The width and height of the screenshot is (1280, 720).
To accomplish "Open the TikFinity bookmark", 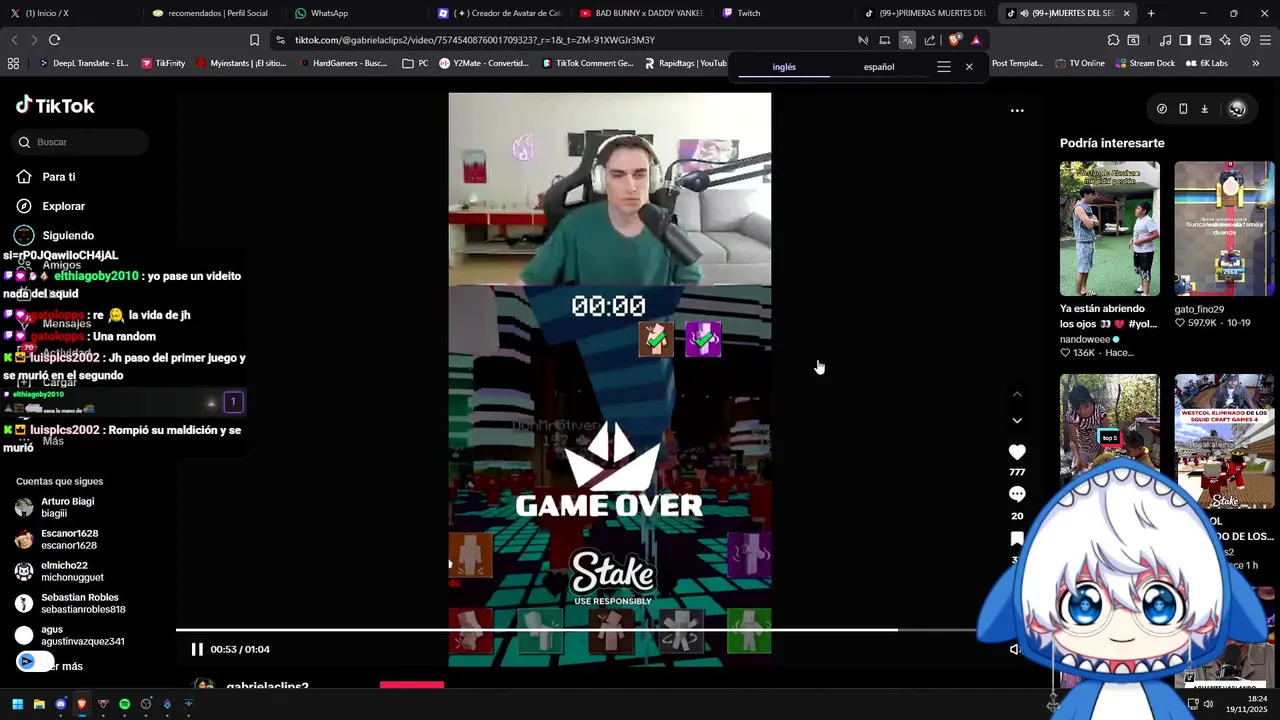I will point(163,63).
